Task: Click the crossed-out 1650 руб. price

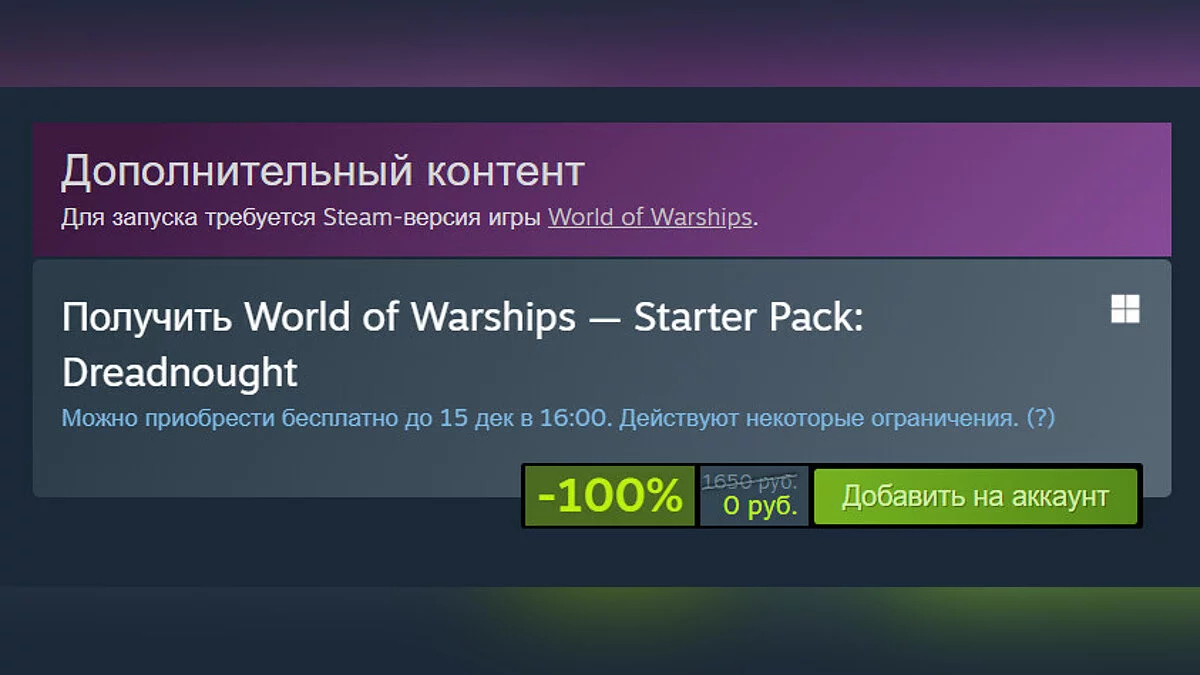Action: pyautogui.click(x=750, y=481)
